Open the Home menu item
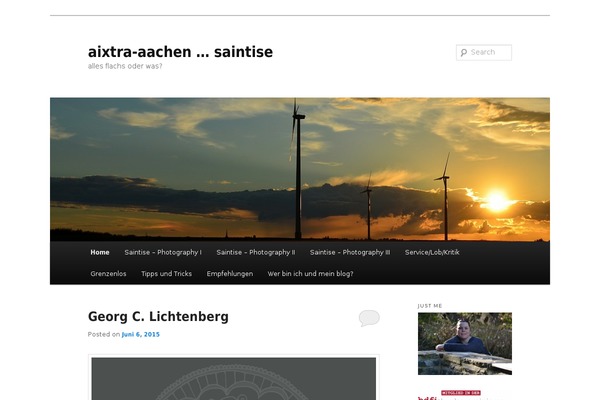 point(100,252)
